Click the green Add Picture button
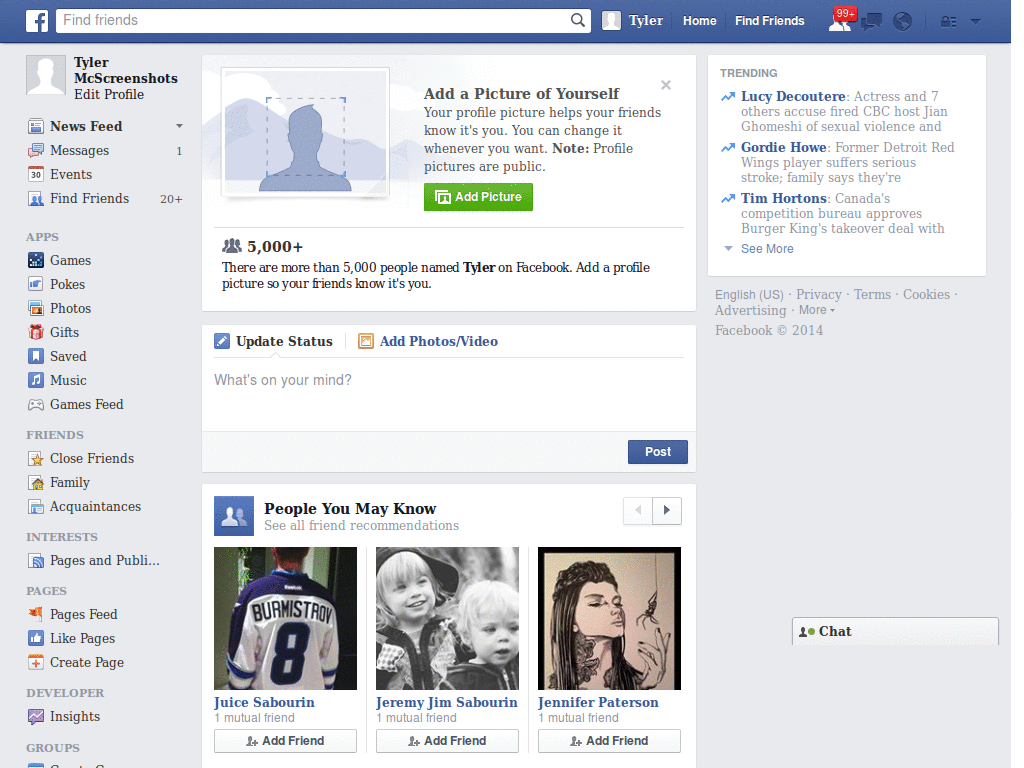1024x768 pixels. point(478,197)
